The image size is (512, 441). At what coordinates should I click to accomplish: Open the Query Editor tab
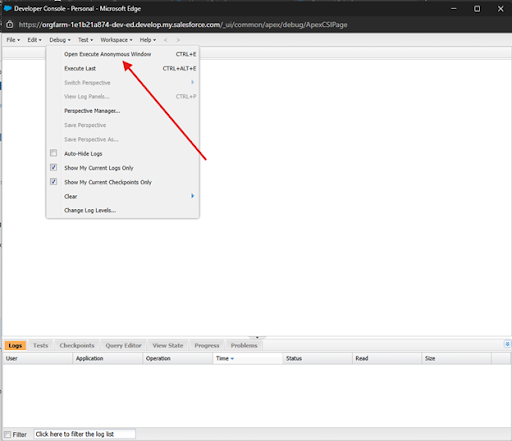(124, 345)
